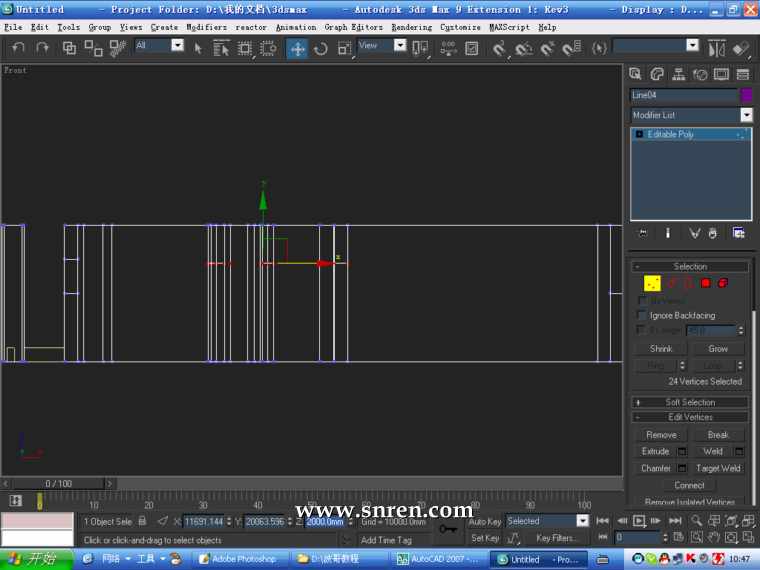This screenshot has height=570, width=760.
Task: Open the Hierarchy command panel tab
Action: tap(679, 74)
